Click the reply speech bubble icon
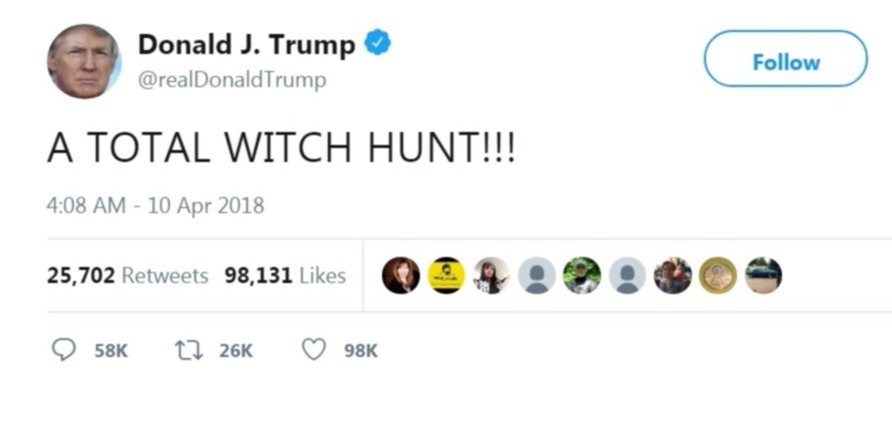Screen dimensions: 892x428 [63, 350]
